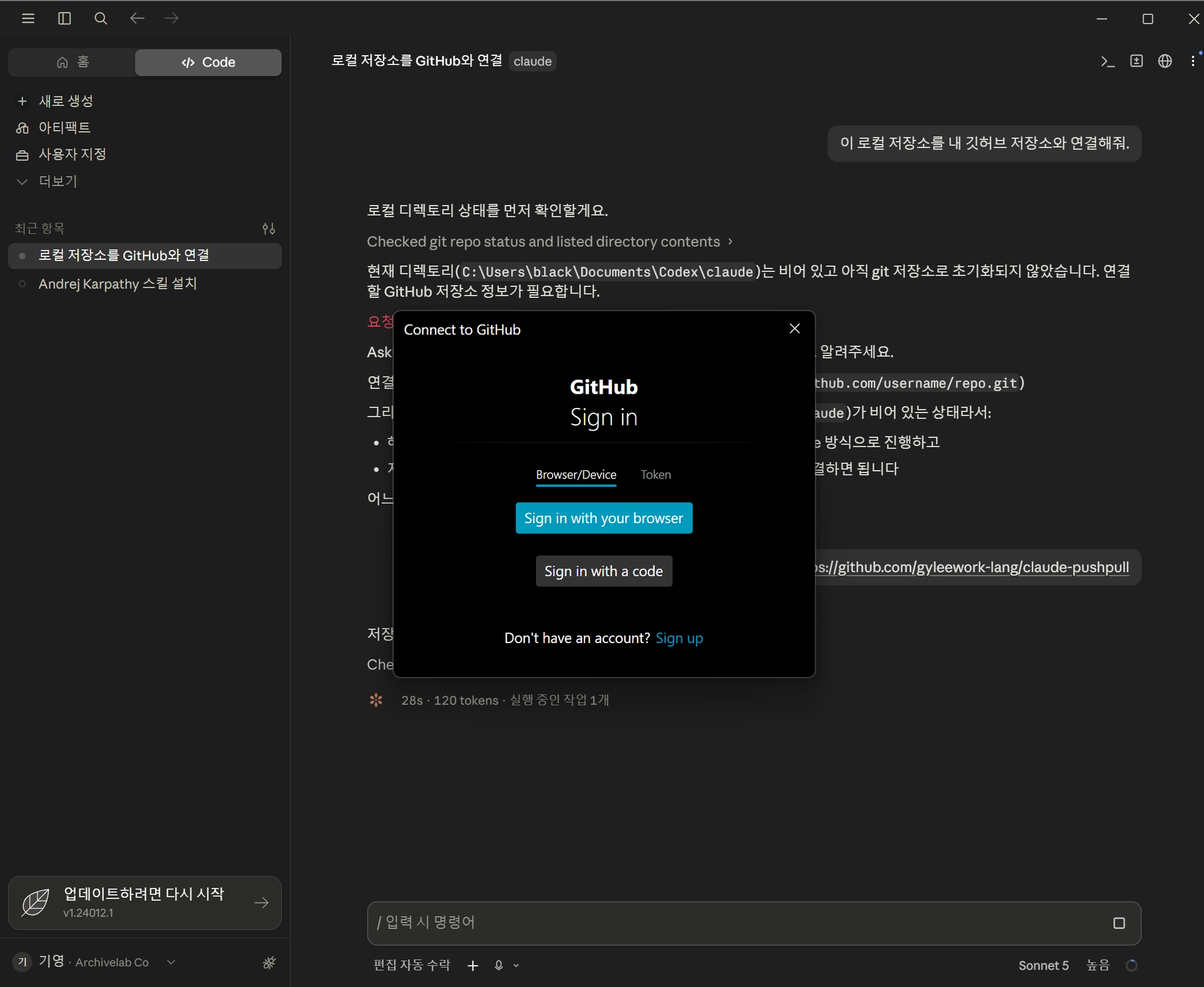Screen dimensions: 1204x987
Task: Click the plus attach icon below input
Action: tap(473, 965)
